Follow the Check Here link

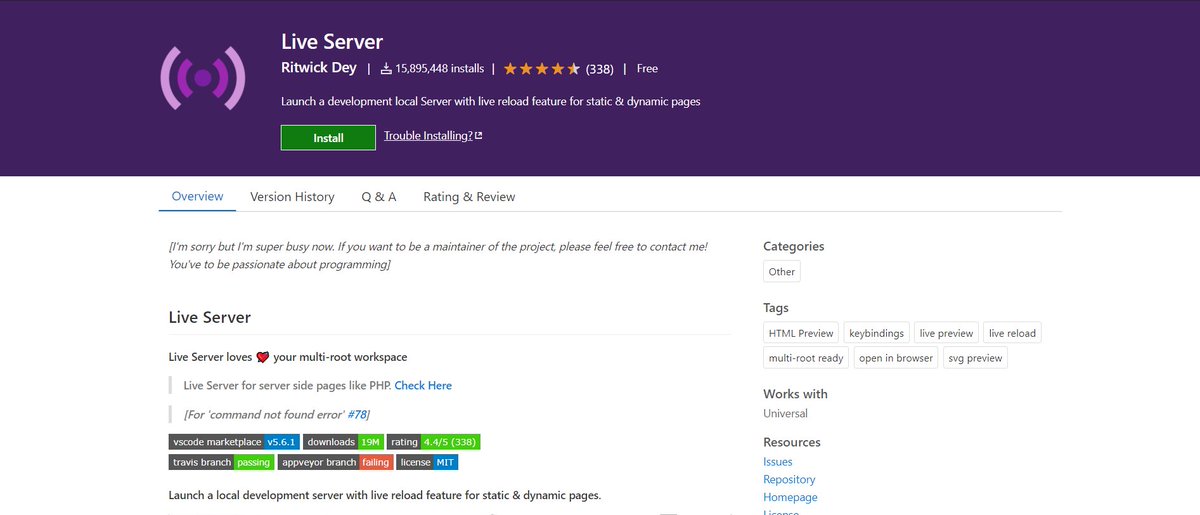(x=423, y=385)
